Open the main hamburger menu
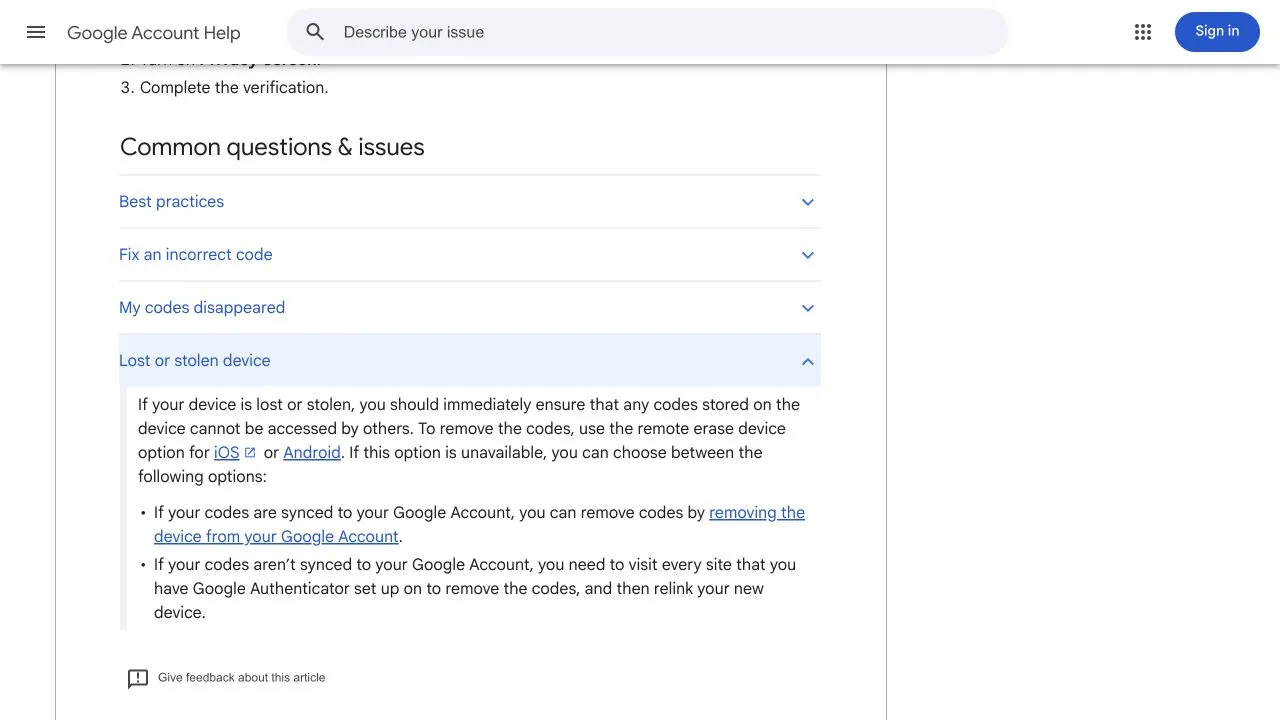Viewport: 1280px width, 720px height. click(x=36, y=32)
